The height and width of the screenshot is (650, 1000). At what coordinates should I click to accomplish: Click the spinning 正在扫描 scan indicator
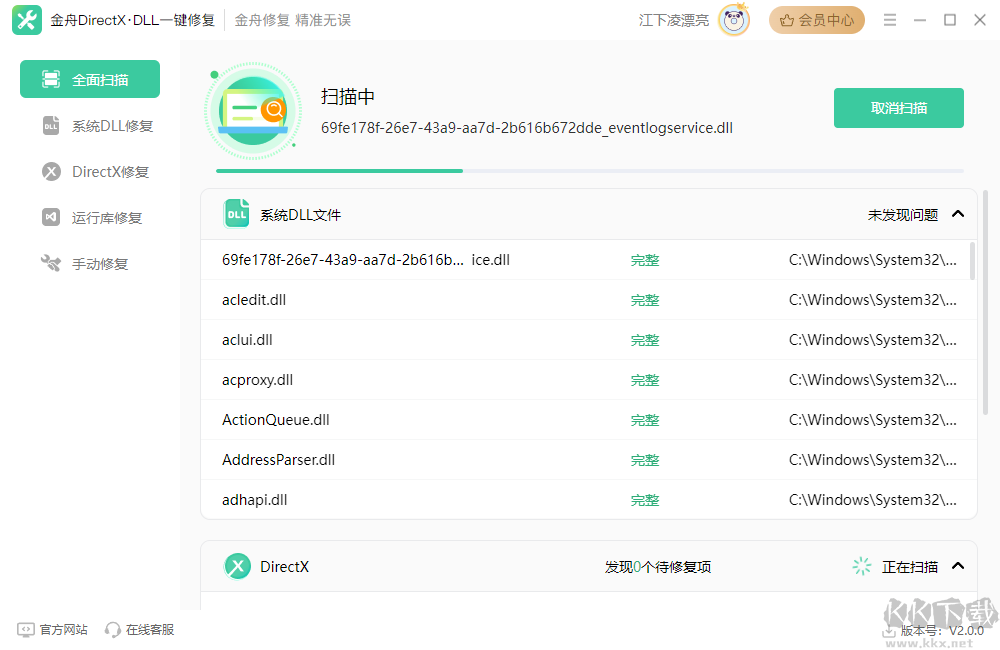(x=861, y=566)
